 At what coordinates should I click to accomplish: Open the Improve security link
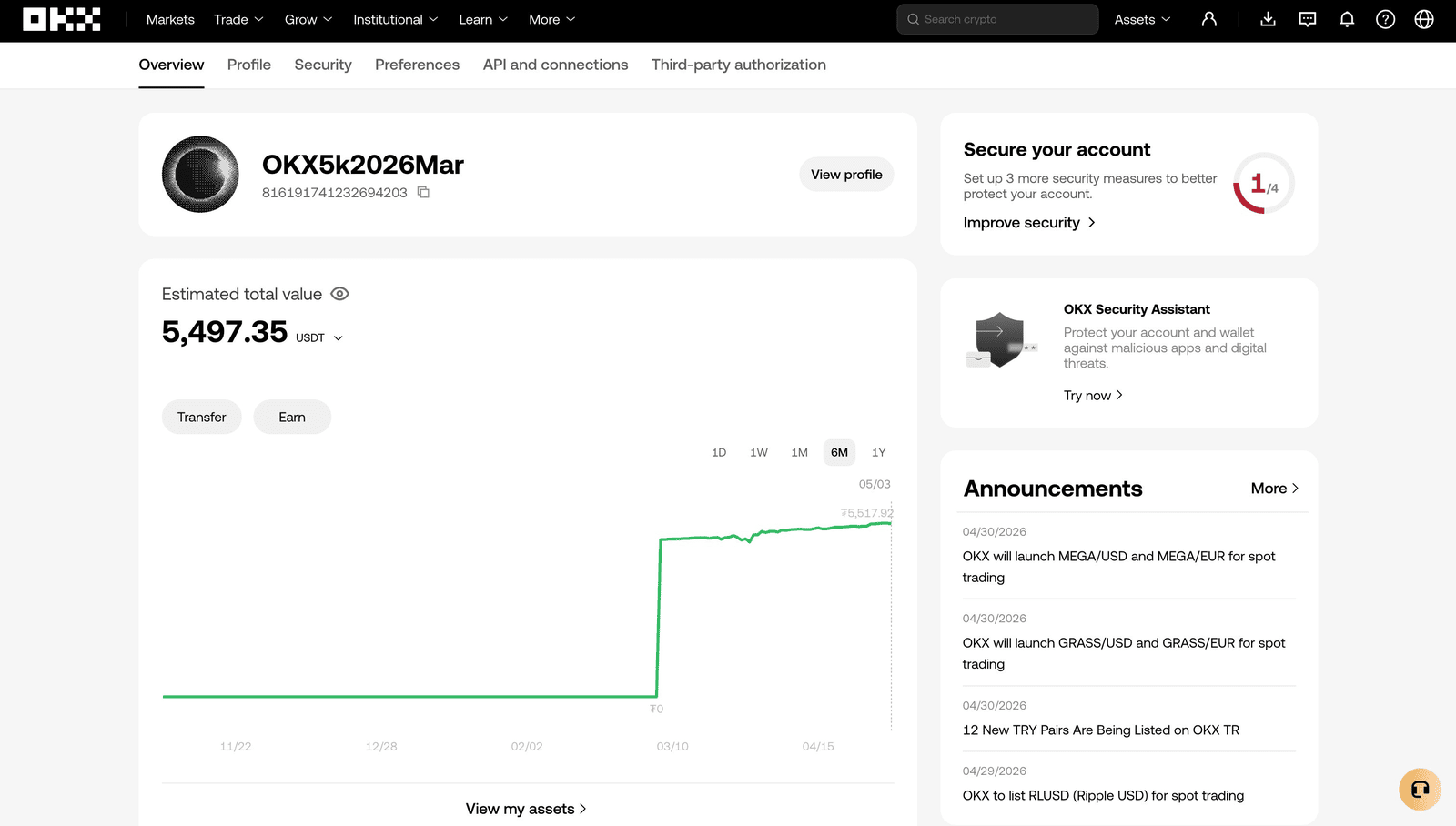tap(1029, 223)
